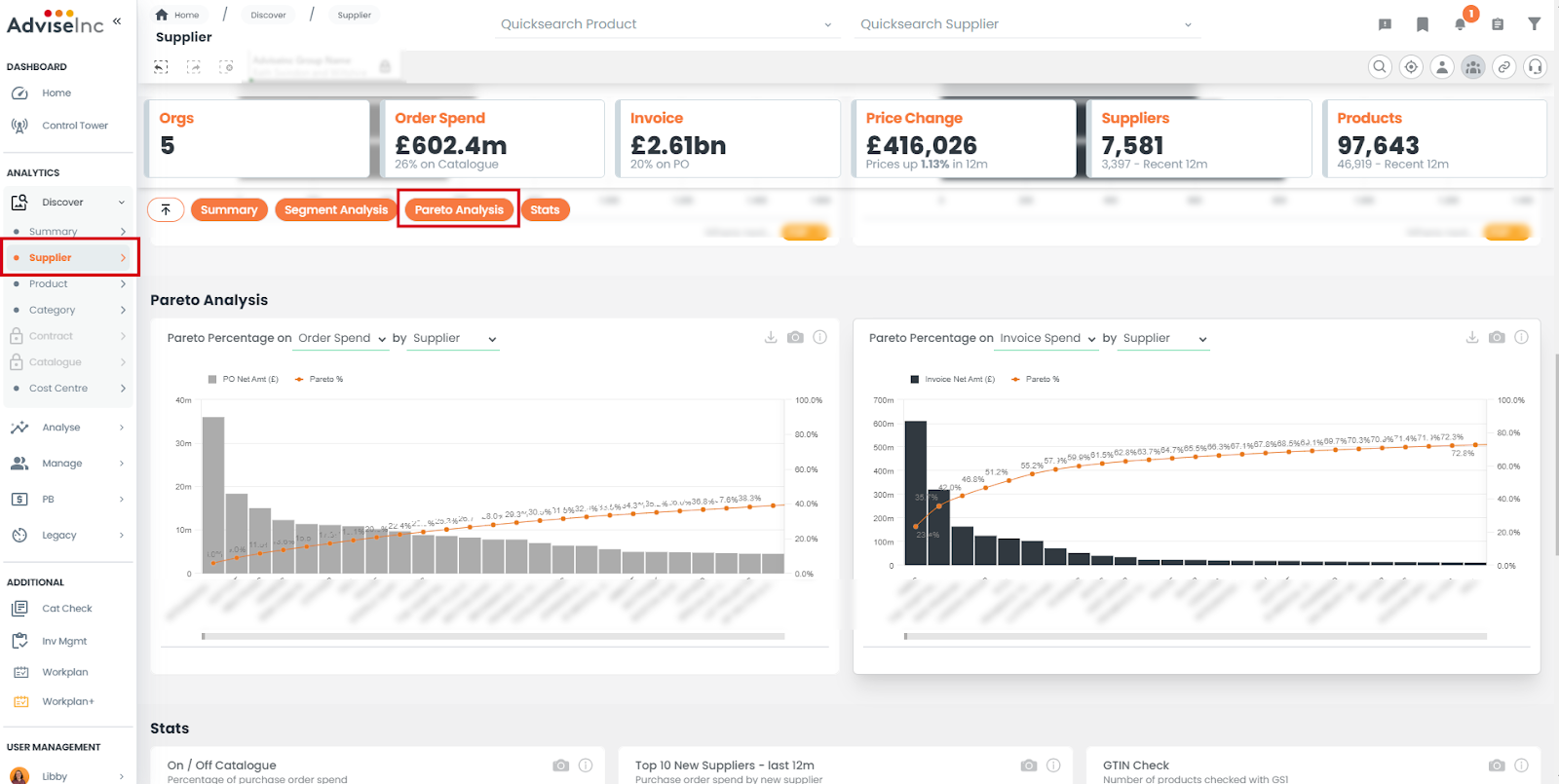Open the filter funnel icon

point(1535,24)
